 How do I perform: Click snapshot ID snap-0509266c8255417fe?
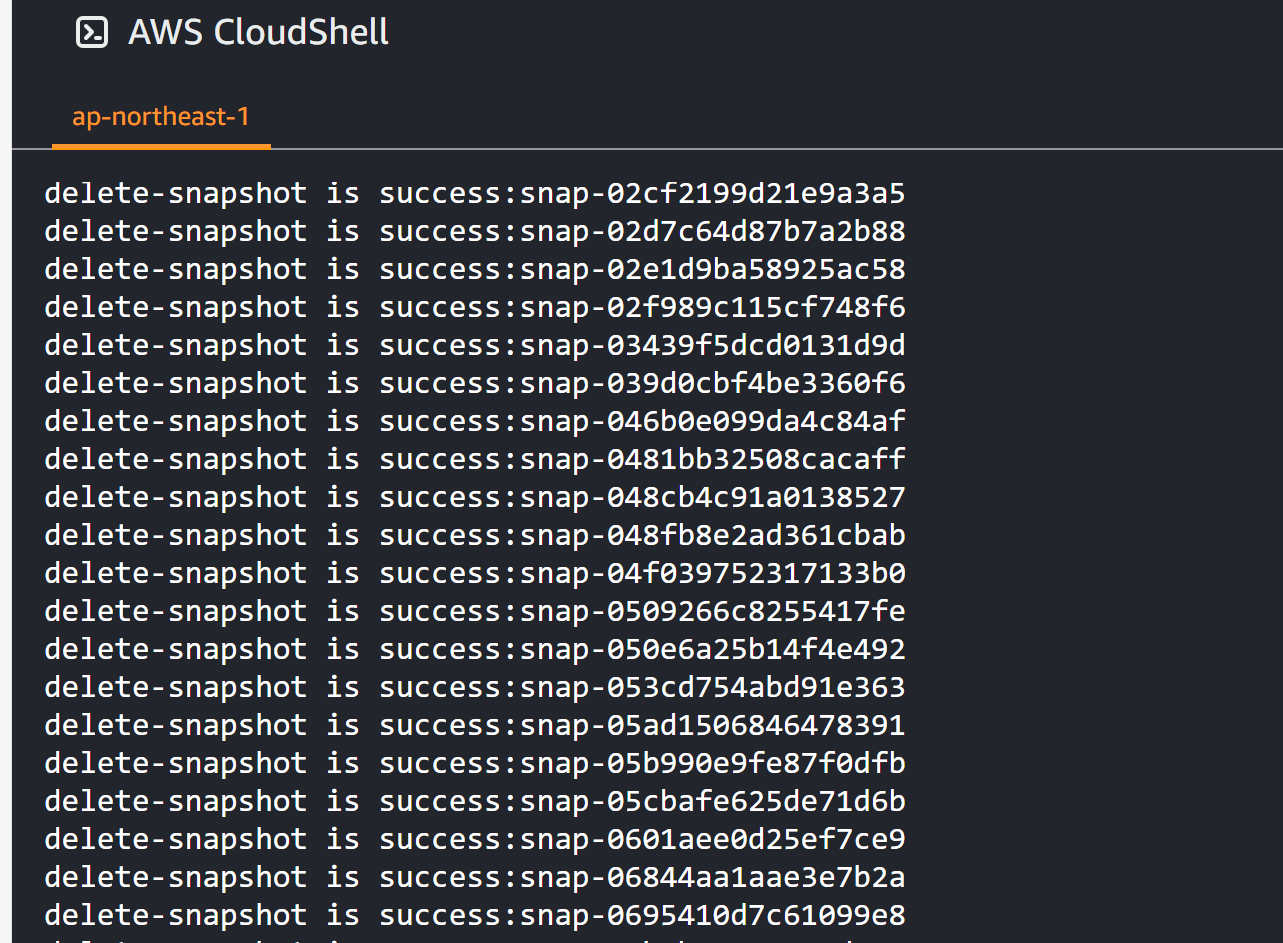[712, 611]
